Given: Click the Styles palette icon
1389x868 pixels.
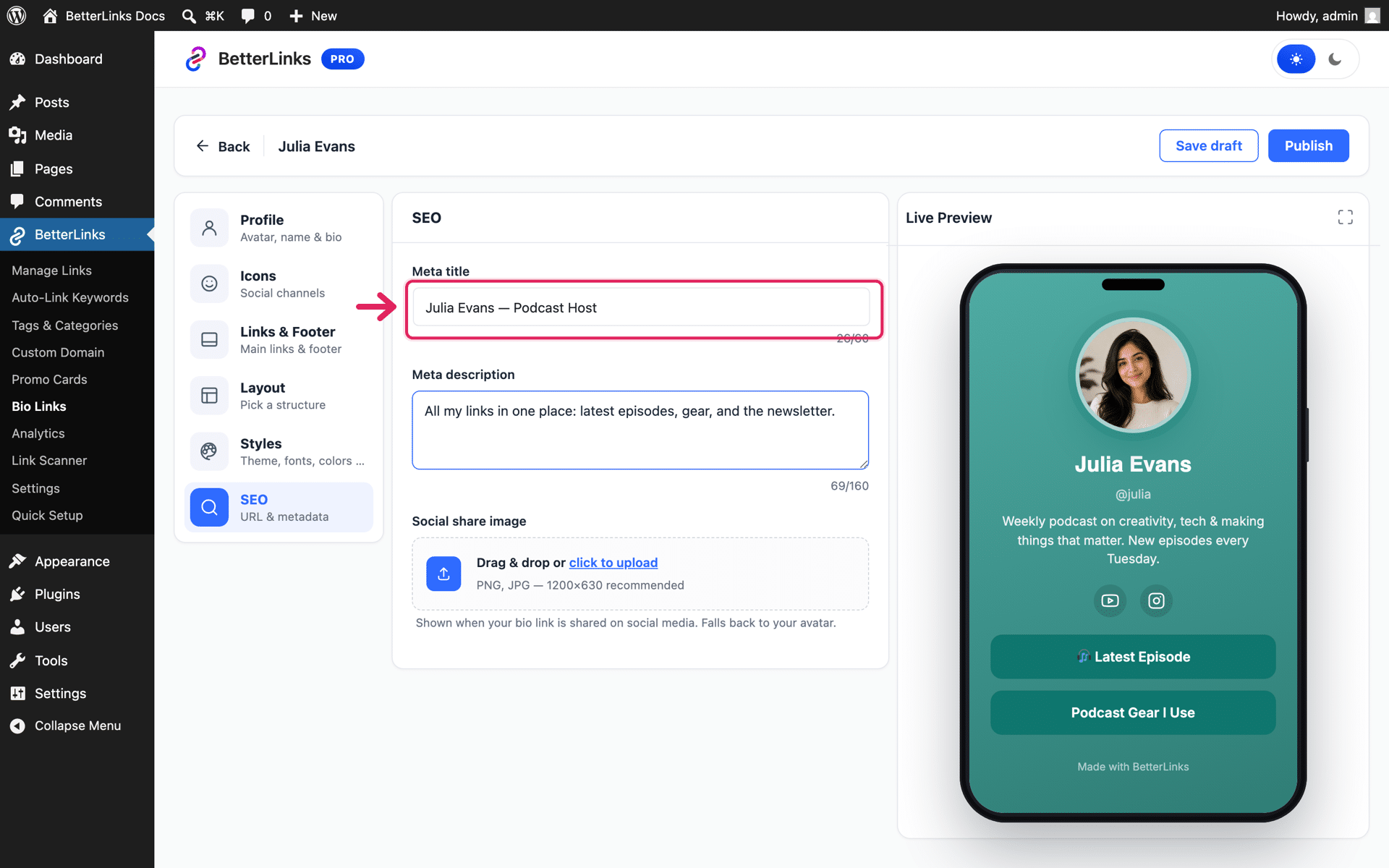Looking at the screenshot, I should [x=209, y=451].
